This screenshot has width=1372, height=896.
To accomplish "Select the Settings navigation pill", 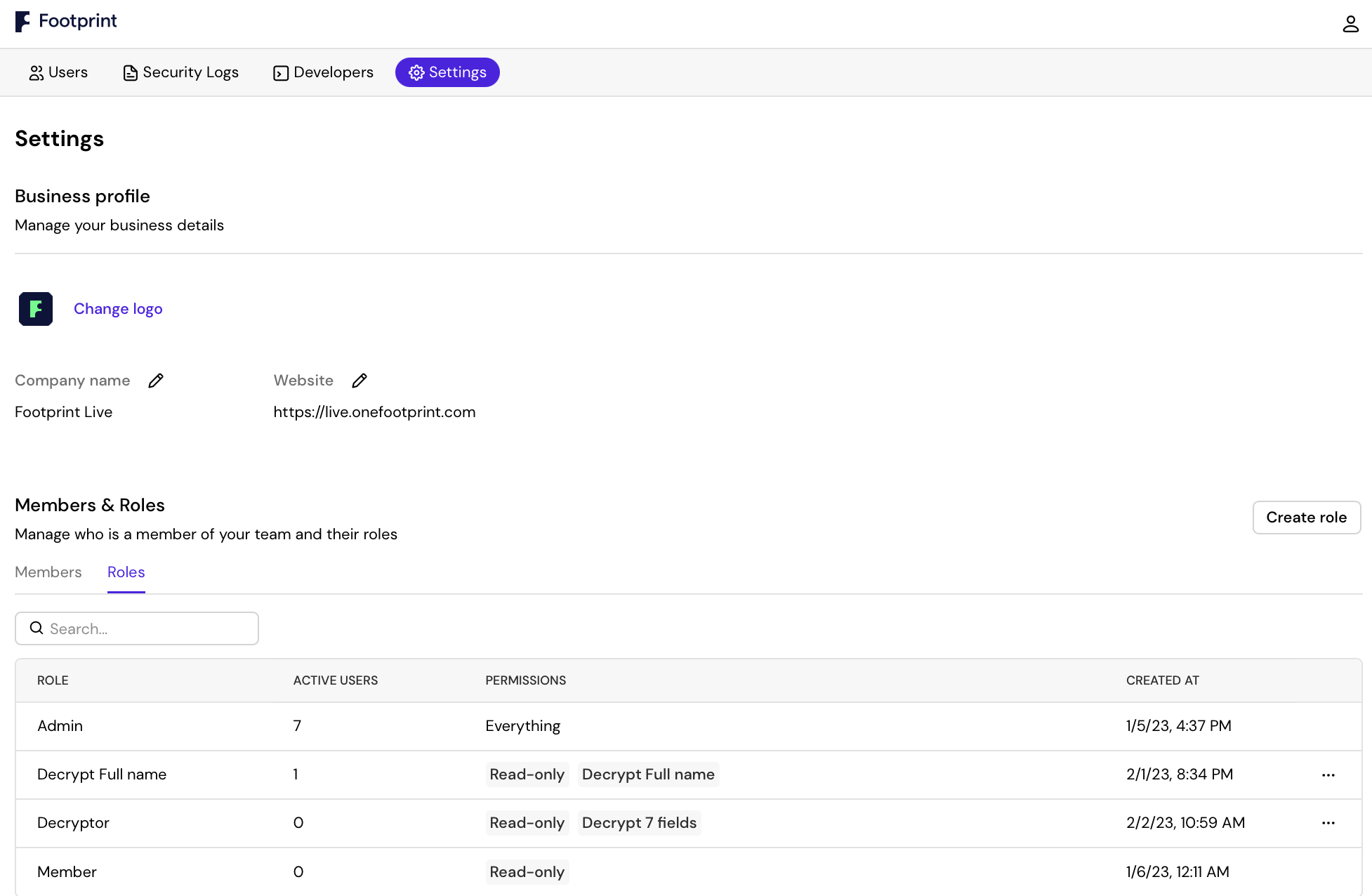I will click(x=447, y=72).
